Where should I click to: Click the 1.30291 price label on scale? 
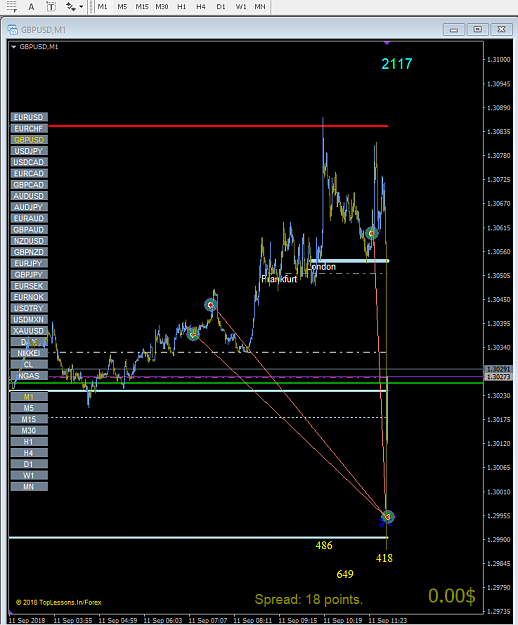498,369
